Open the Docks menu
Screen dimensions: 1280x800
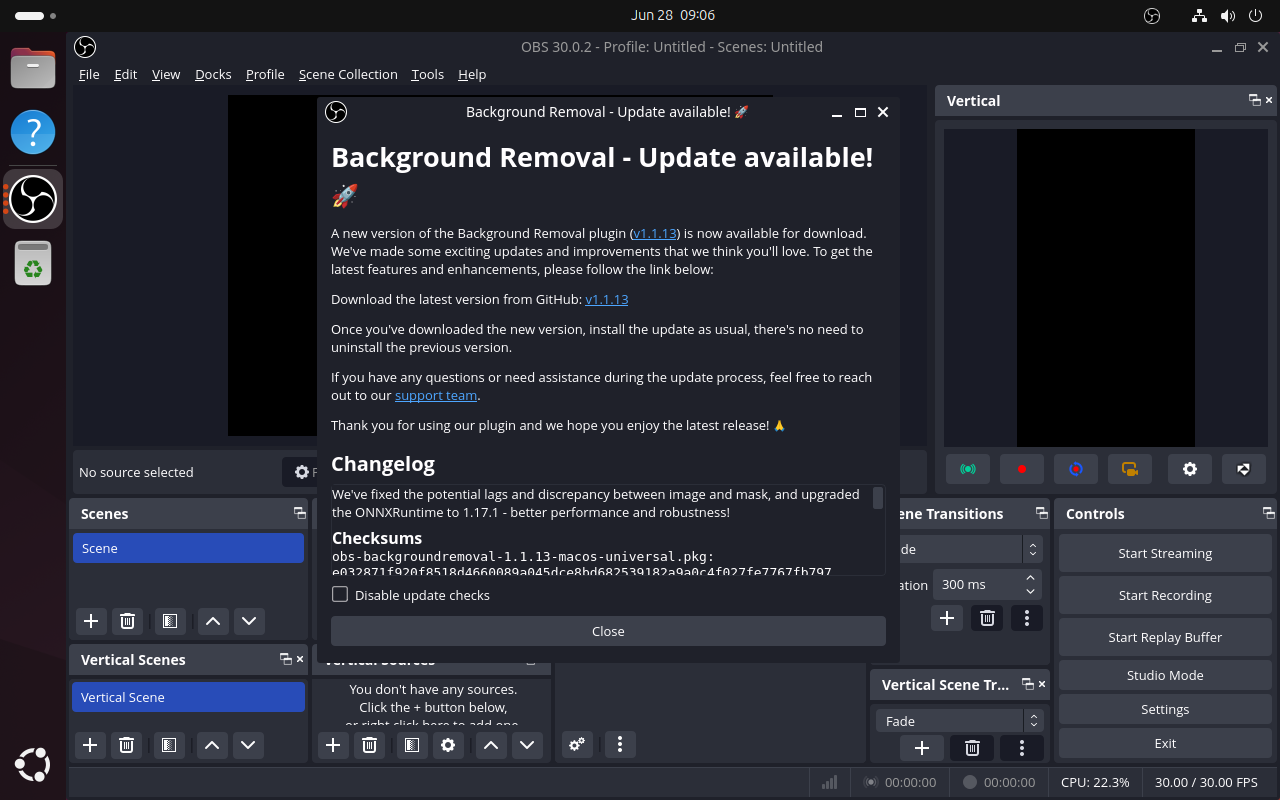click(x=213, y=74)
